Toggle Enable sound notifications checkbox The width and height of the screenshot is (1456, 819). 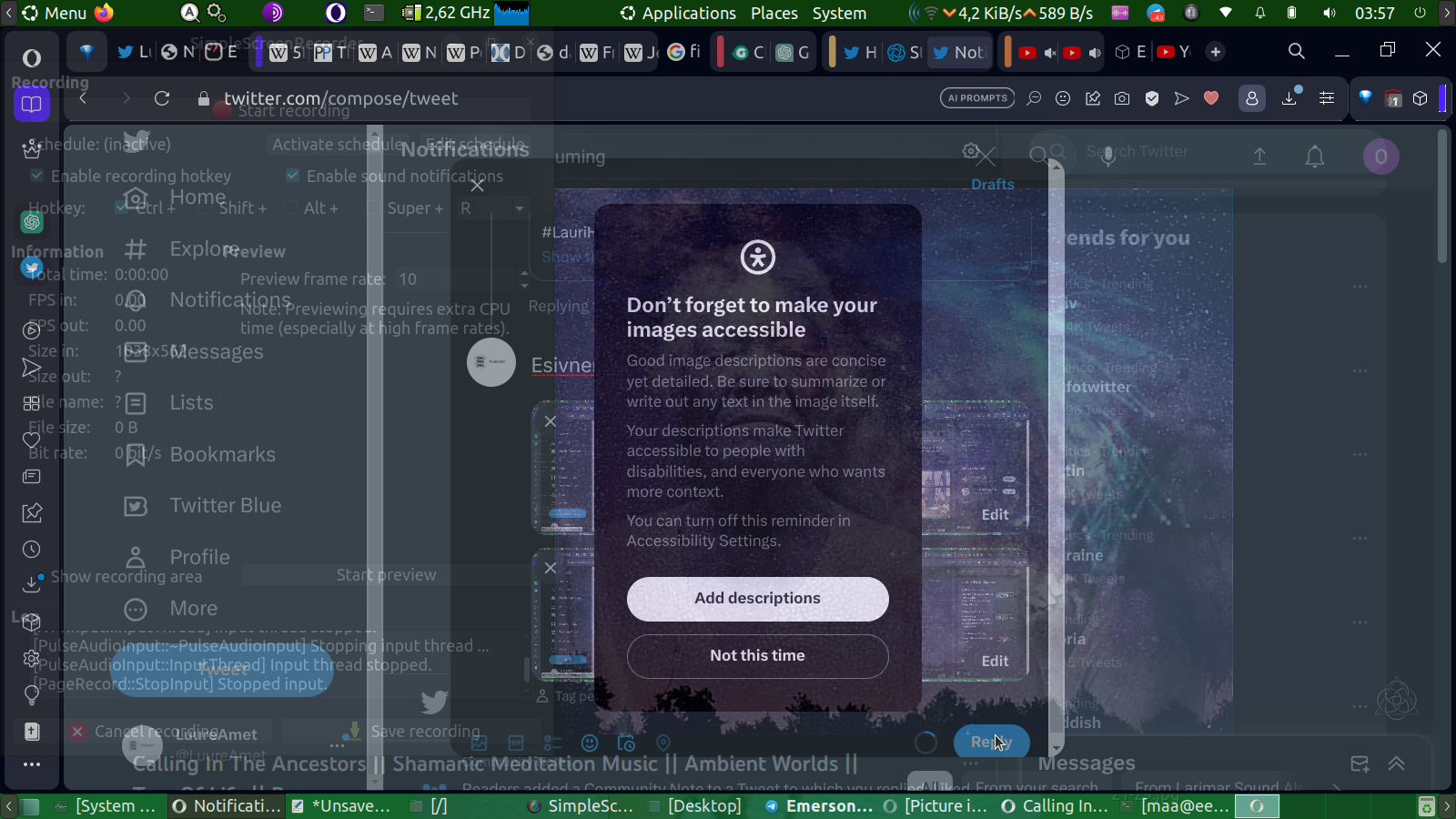pos(292,176)
